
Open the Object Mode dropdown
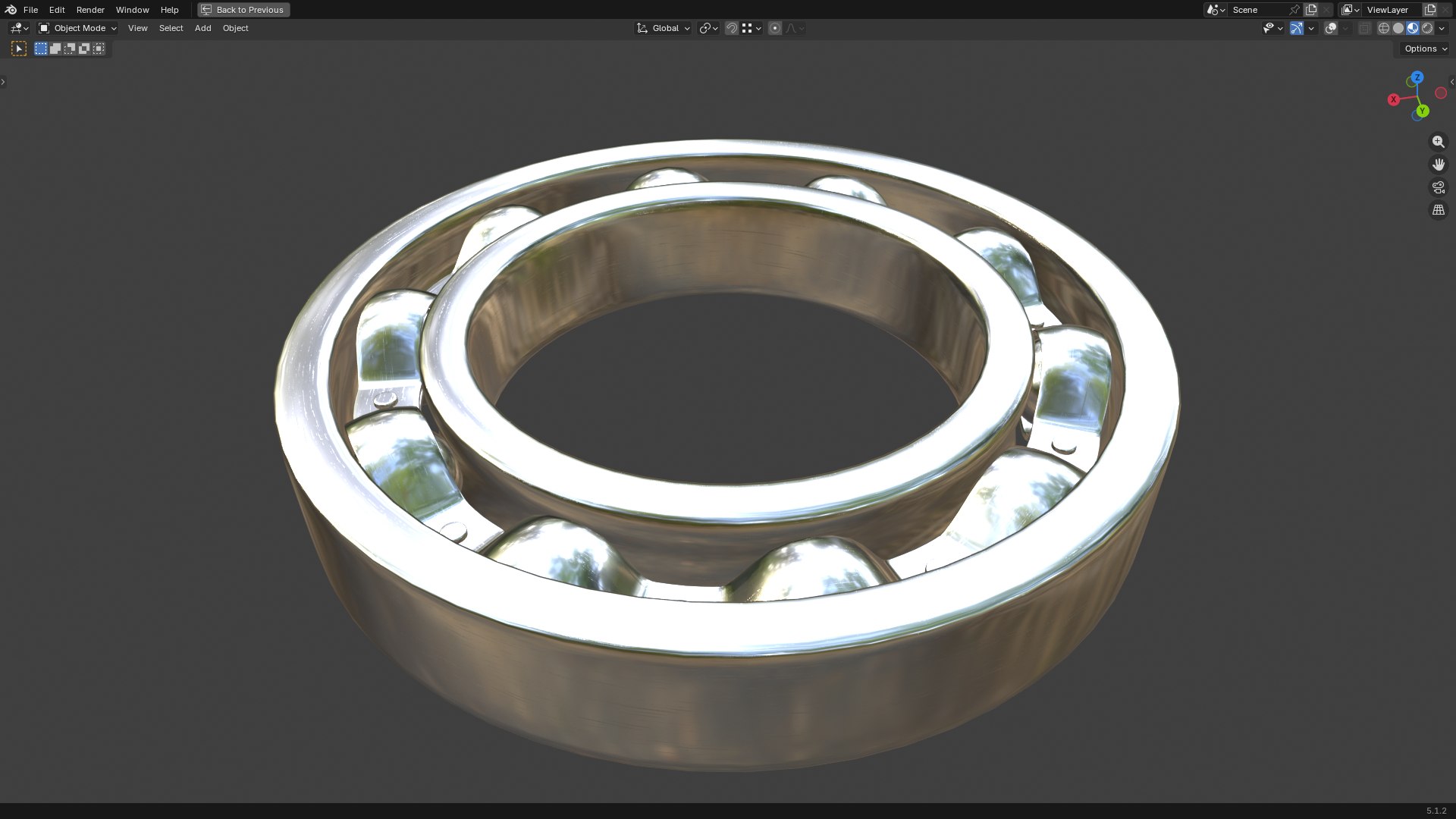[77, 28]
